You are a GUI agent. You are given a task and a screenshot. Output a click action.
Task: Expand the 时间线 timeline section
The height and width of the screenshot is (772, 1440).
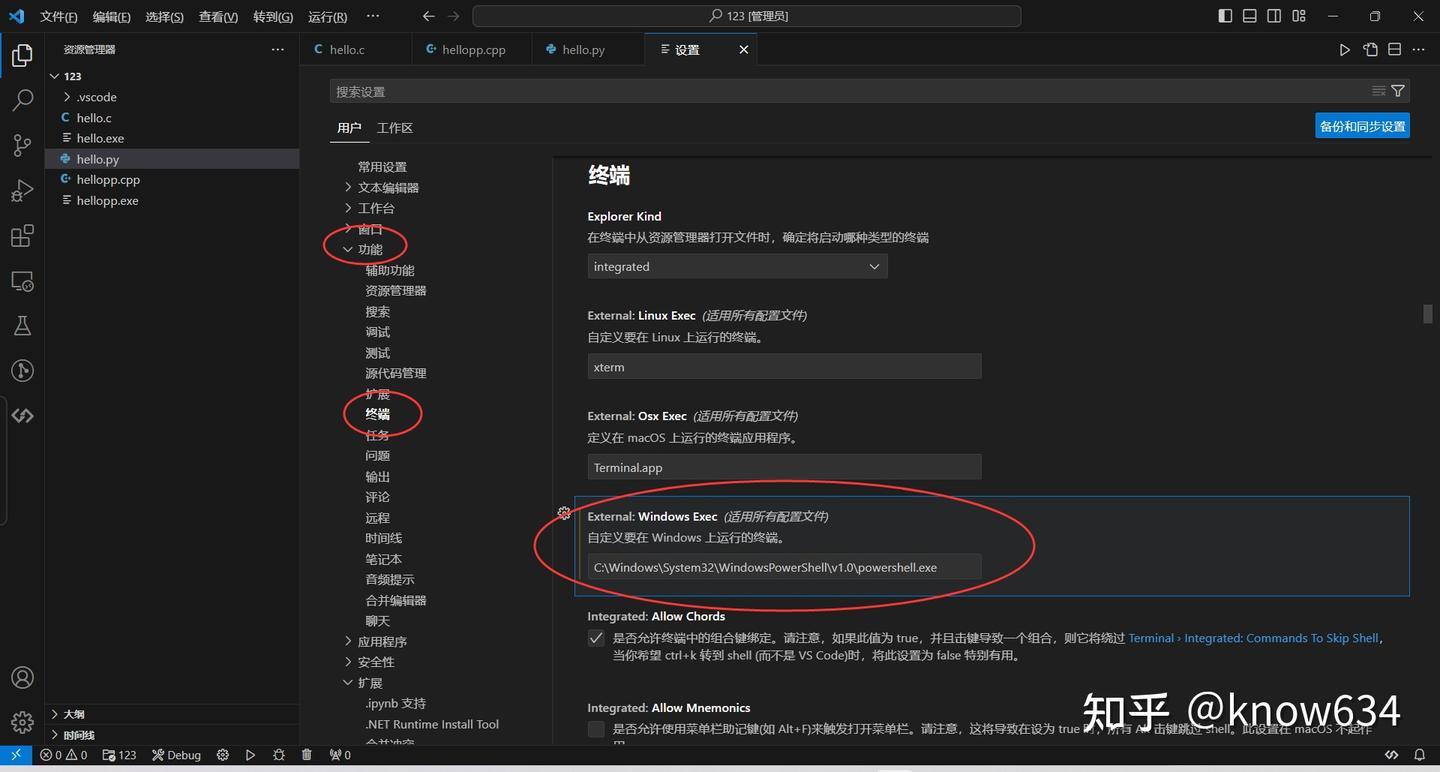pos(172,735)
